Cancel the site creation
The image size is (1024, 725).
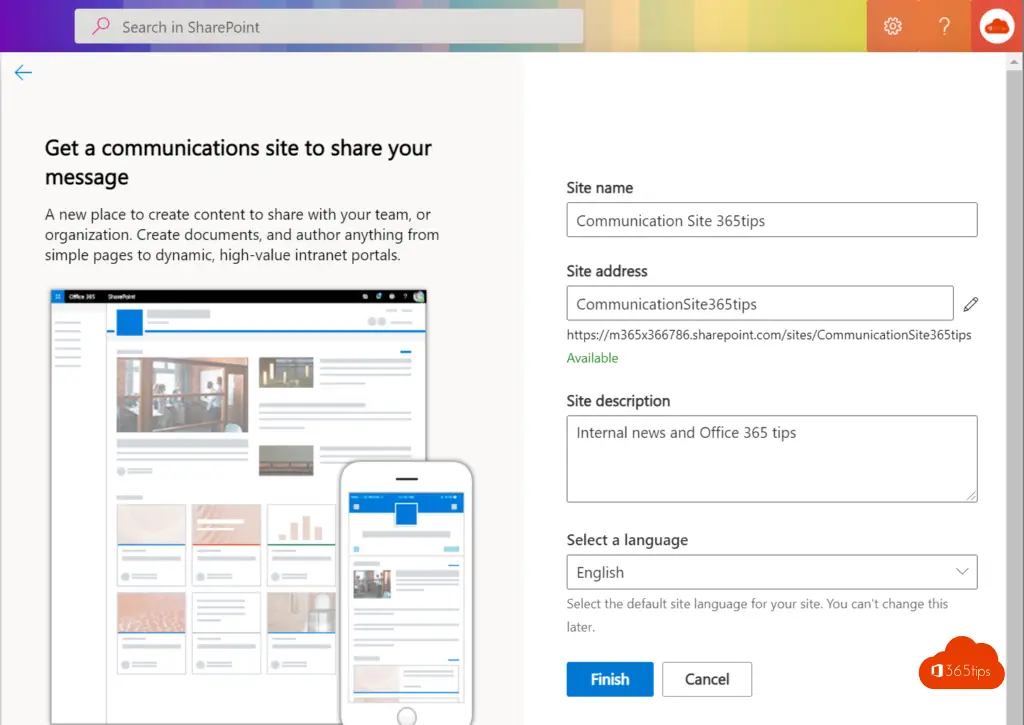tap(707, 679)
